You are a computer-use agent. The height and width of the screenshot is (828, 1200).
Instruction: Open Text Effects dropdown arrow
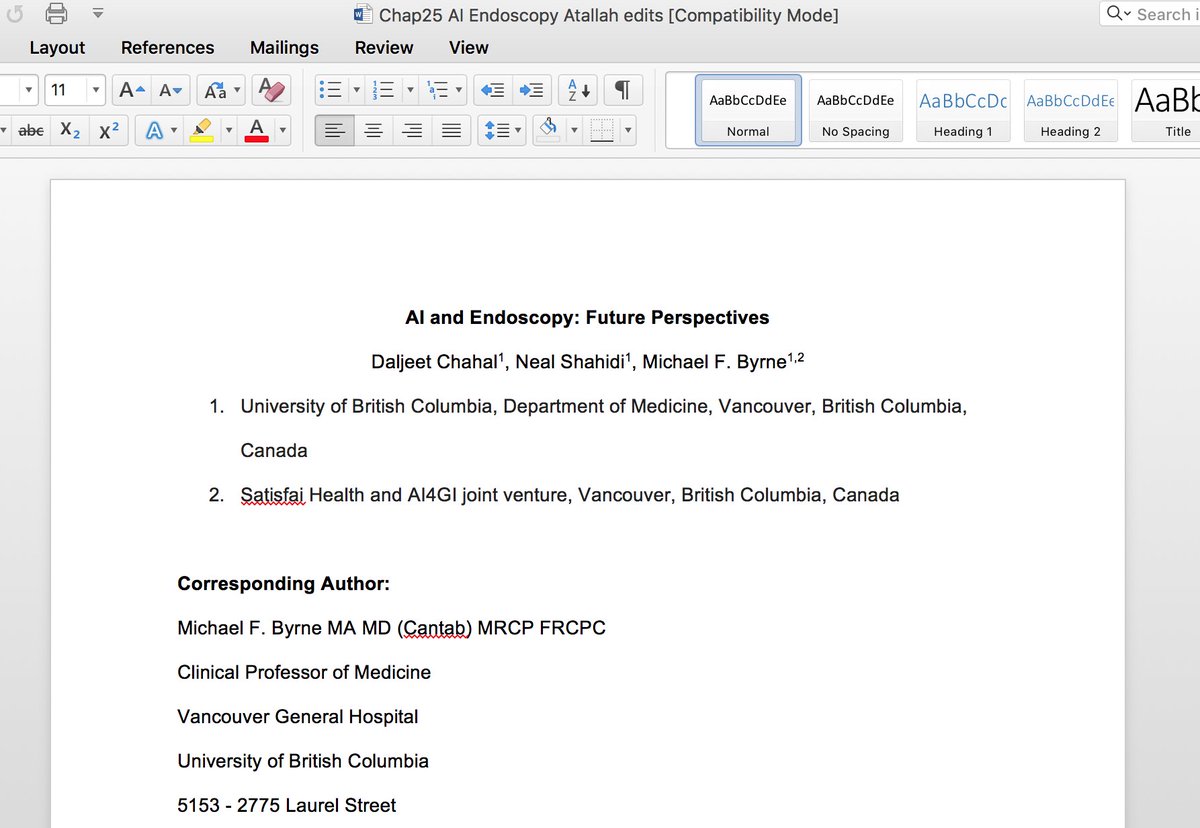(174, 130)
